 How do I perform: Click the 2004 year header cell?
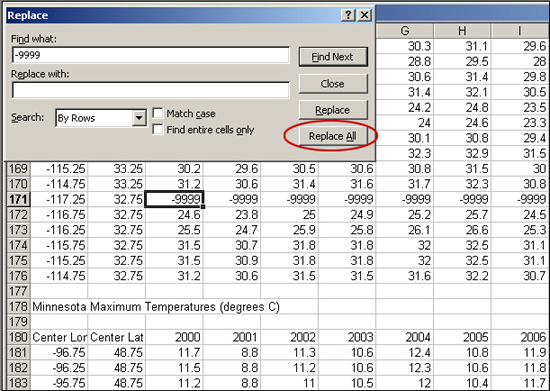(405, 337)
